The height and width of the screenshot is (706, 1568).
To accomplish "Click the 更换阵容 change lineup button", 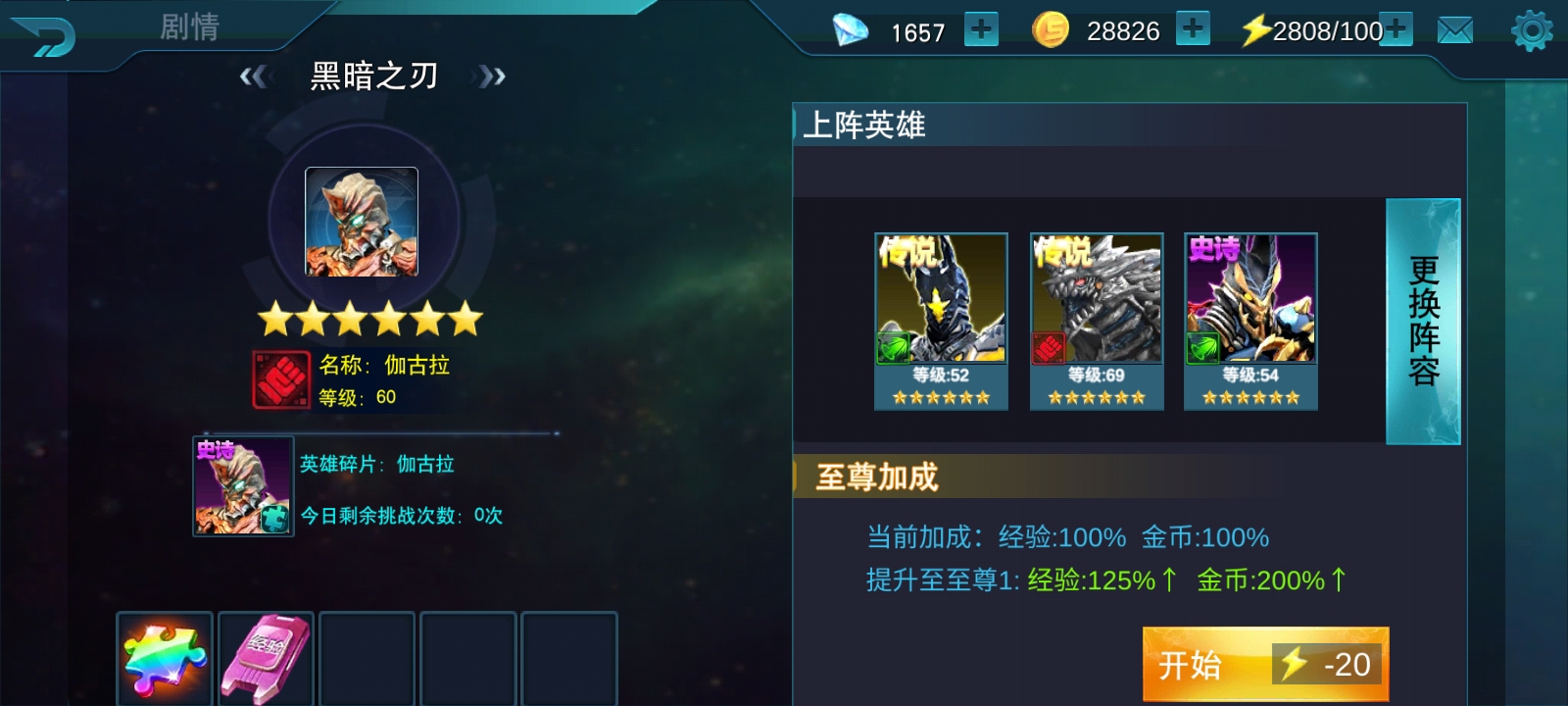I will click(1423, 322).
